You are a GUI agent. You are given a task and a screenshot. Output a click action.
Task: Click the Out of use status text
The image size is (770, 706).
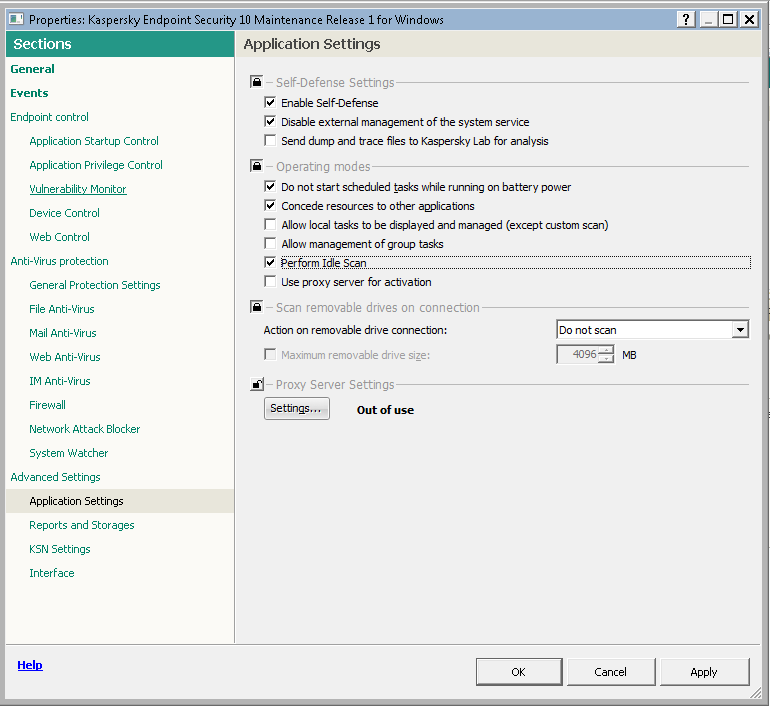(x=385, y=410)
